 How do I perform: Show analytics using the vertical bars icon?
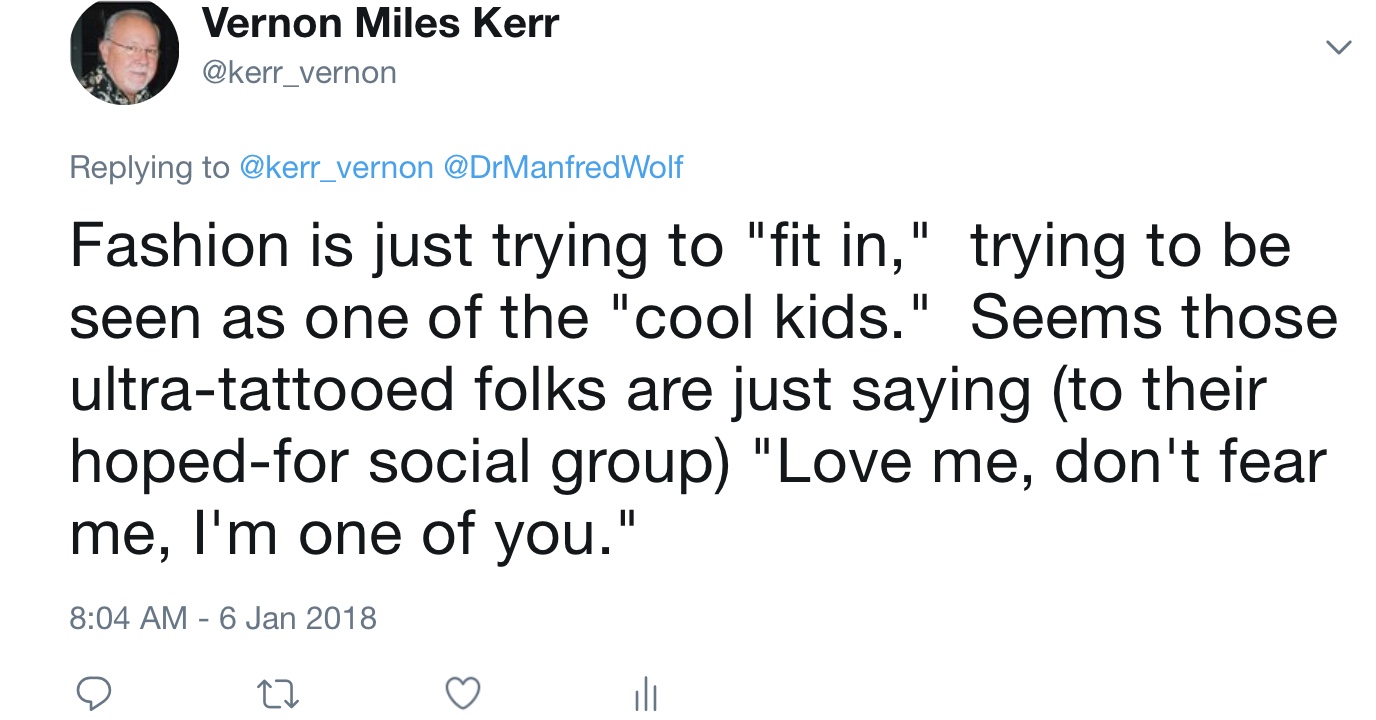point(646,695)
